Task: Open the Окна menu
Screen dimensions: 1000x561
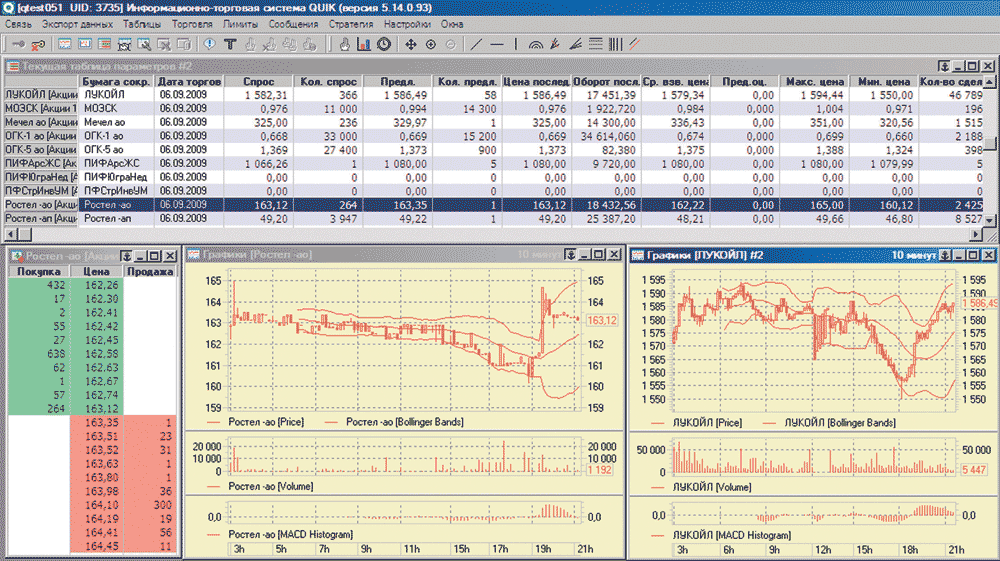Action: click(x=452, y=24)
